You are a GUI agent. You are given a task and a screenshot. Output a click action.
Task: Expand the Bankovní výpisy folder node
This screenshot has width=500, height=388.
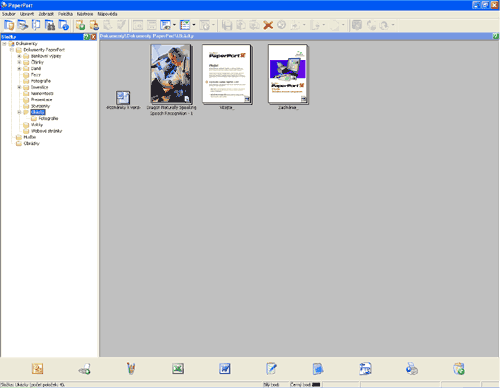tap(19, 56)
